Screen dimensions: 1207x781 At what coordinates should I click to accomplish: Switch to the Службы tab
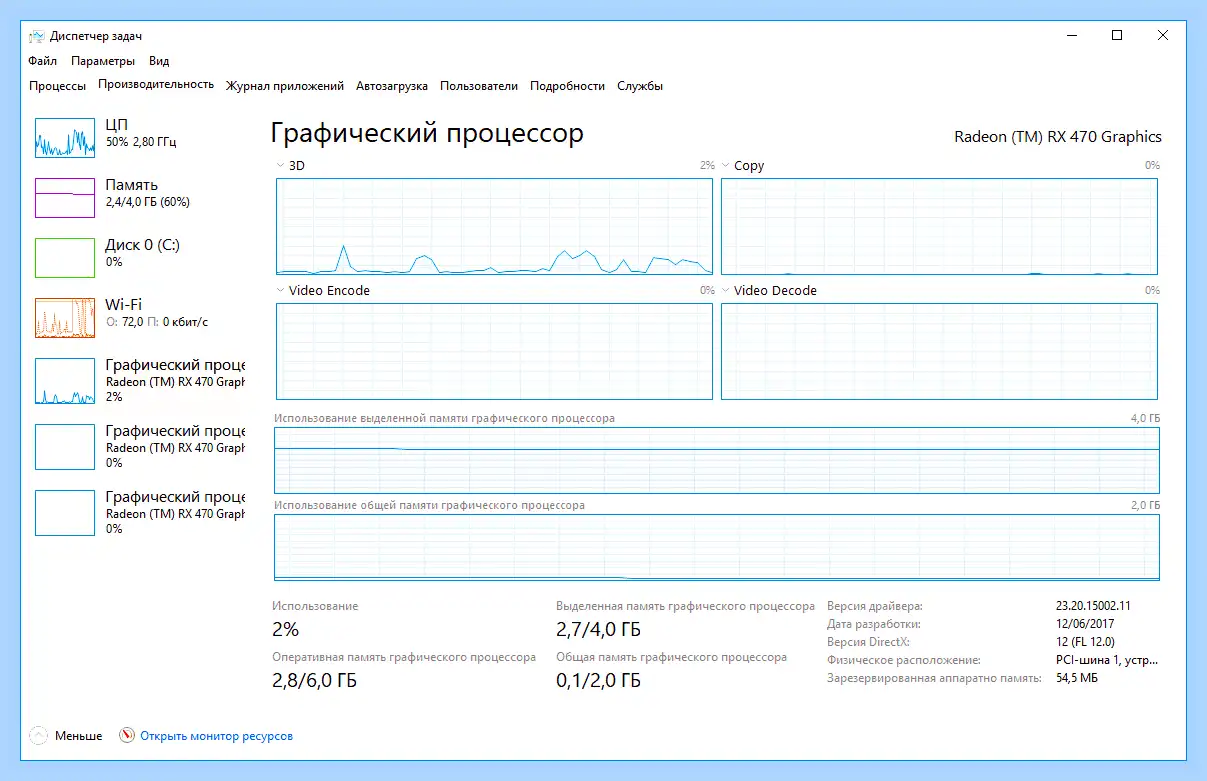coord(640,86)
